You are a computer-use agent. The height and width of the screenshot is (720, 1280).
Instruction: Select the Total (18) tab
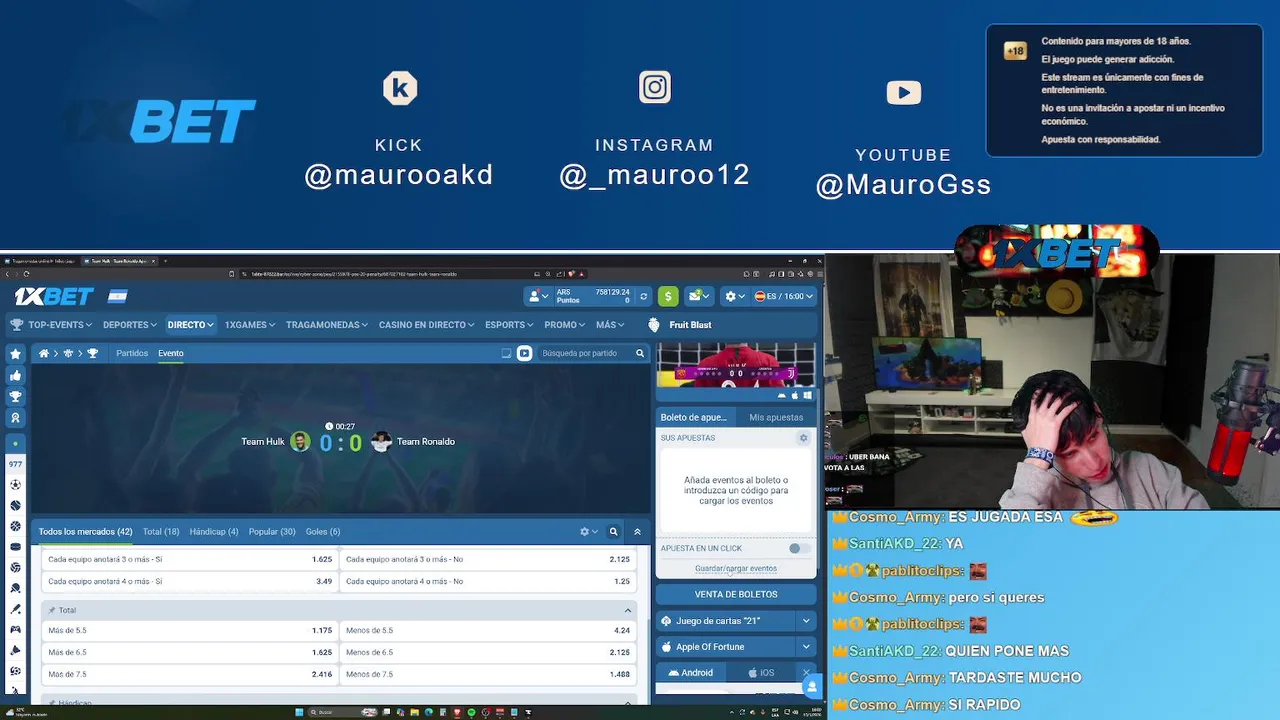[x=161, y=532]
